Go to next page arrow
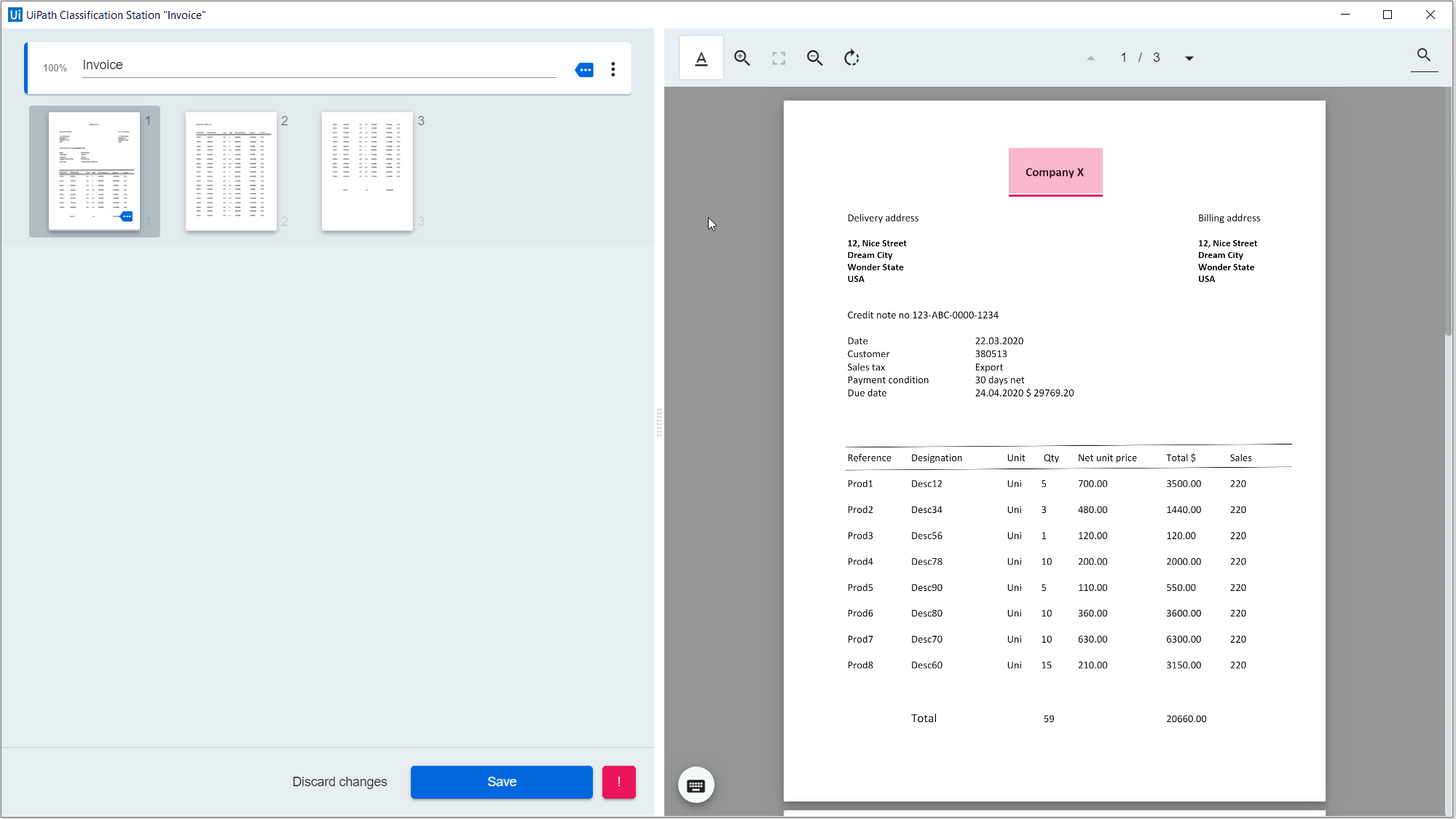Screen dimensions: 1456x819 coord(1189,58)
